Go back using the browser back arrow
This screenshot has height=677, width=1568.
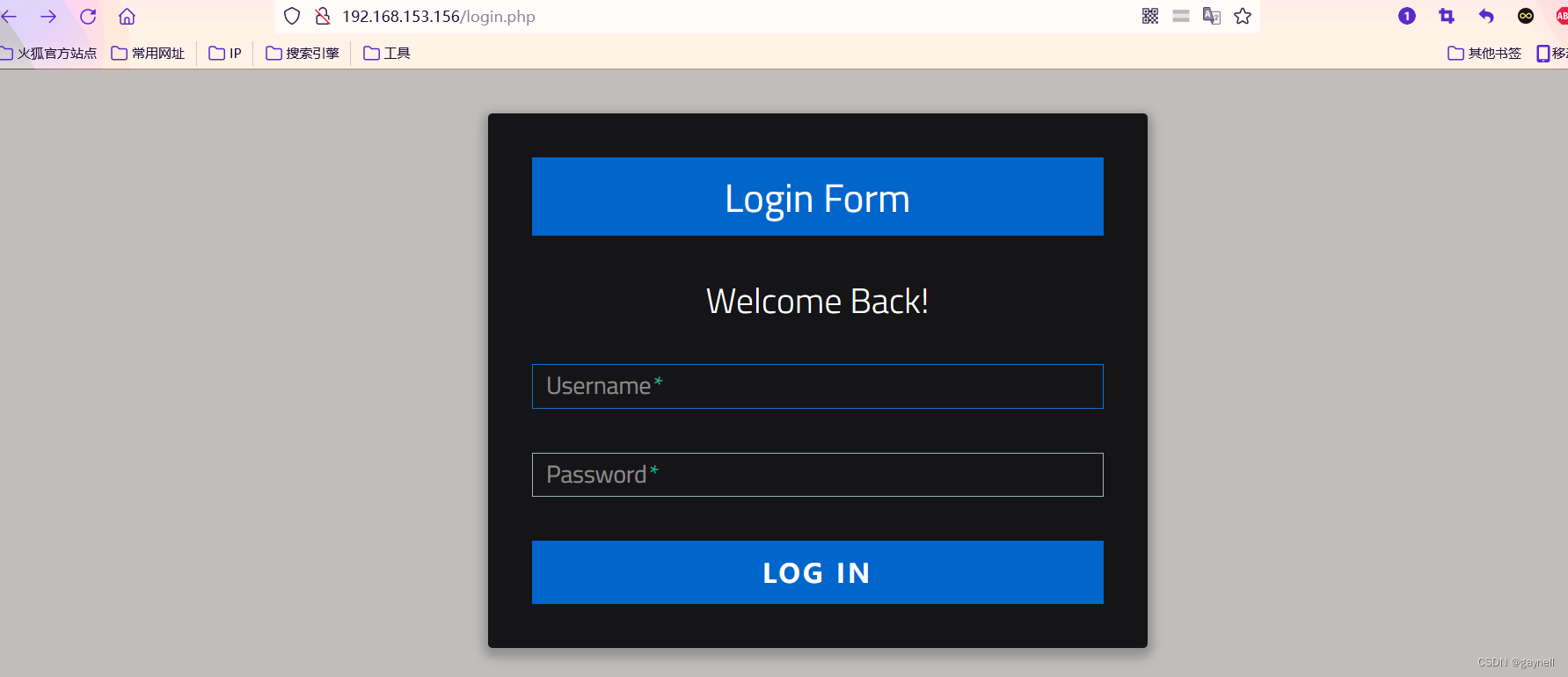coord(9,17)
